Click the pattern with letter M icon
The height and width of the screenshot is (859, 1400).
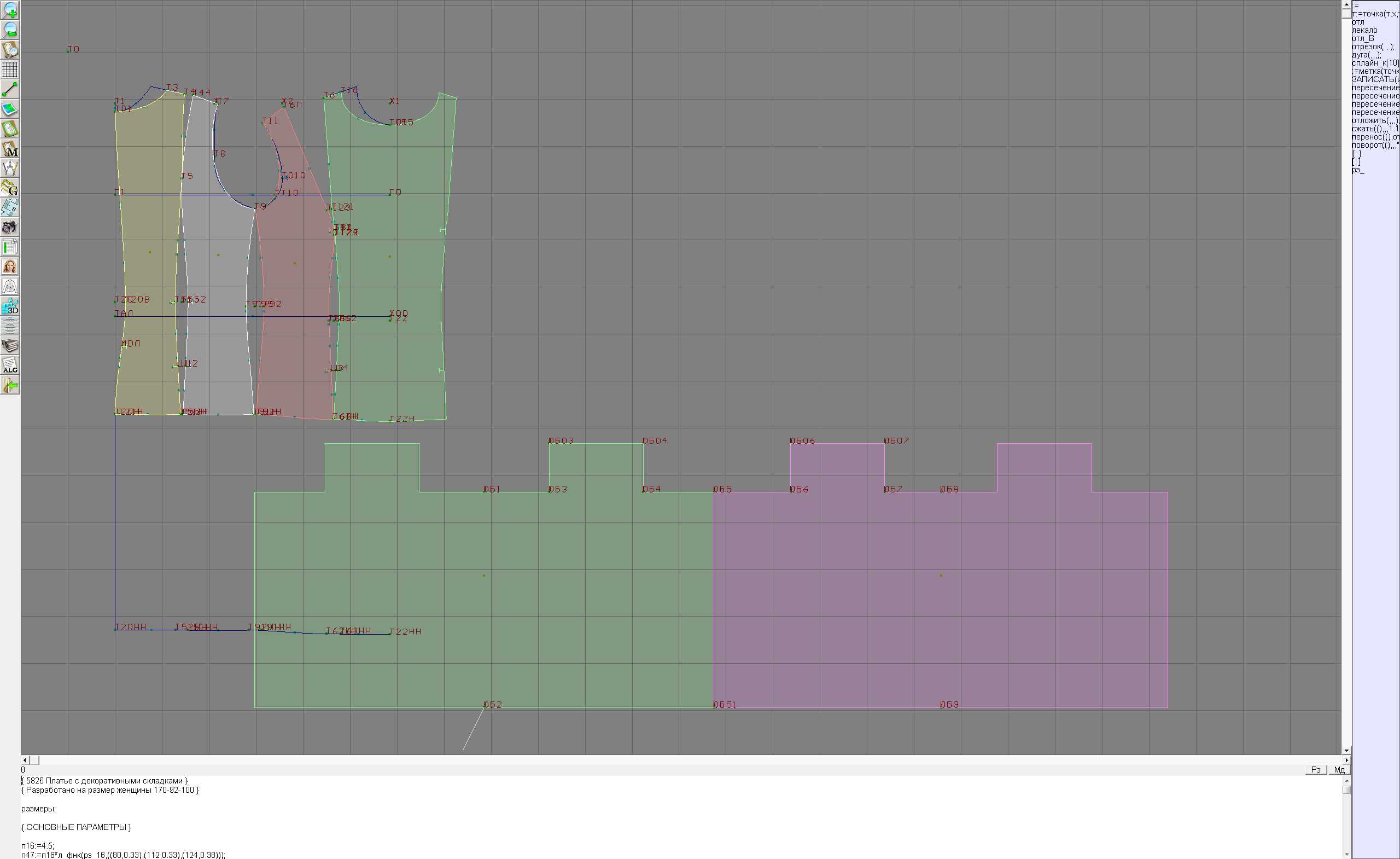click(x=10, y=148)
